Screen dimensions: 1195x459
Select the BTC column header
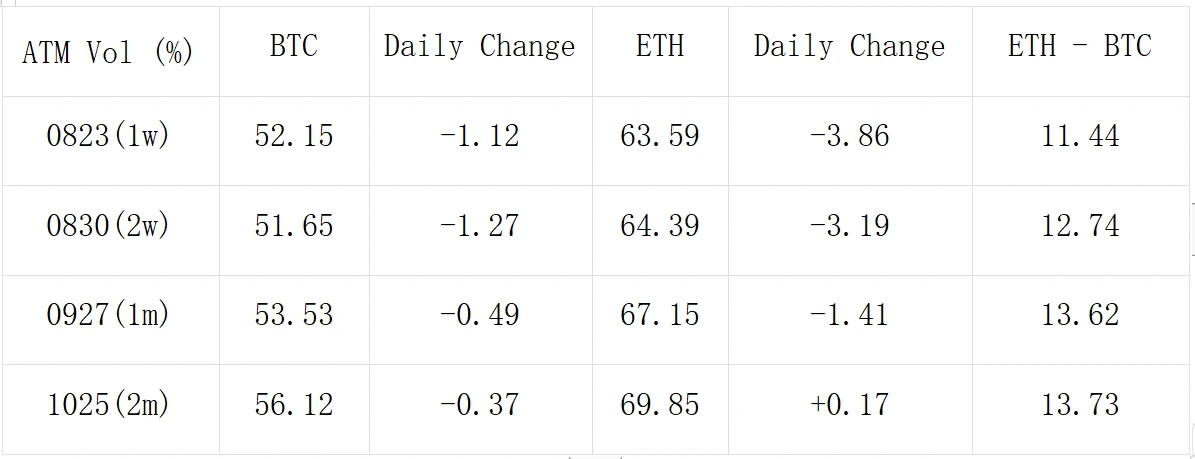[x=294, y=46]
